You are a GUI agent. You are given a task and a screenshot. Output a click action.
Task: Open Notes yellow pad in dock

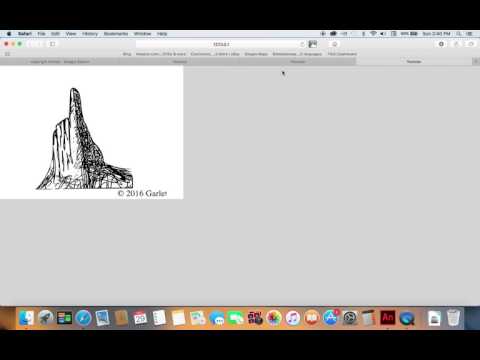178,318
